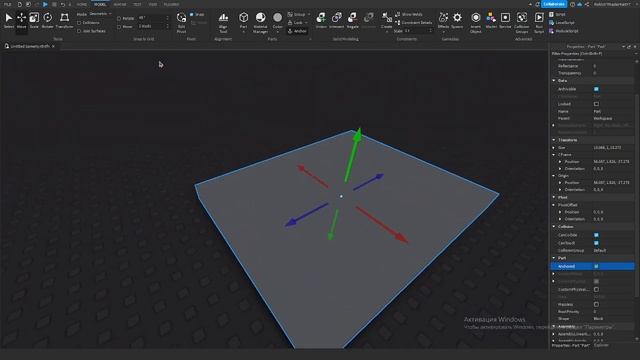The width and height of the screenshot is (640, 360).
Task: Switch to the PLUGINS ribbon tab
Action: pos(171,4)
